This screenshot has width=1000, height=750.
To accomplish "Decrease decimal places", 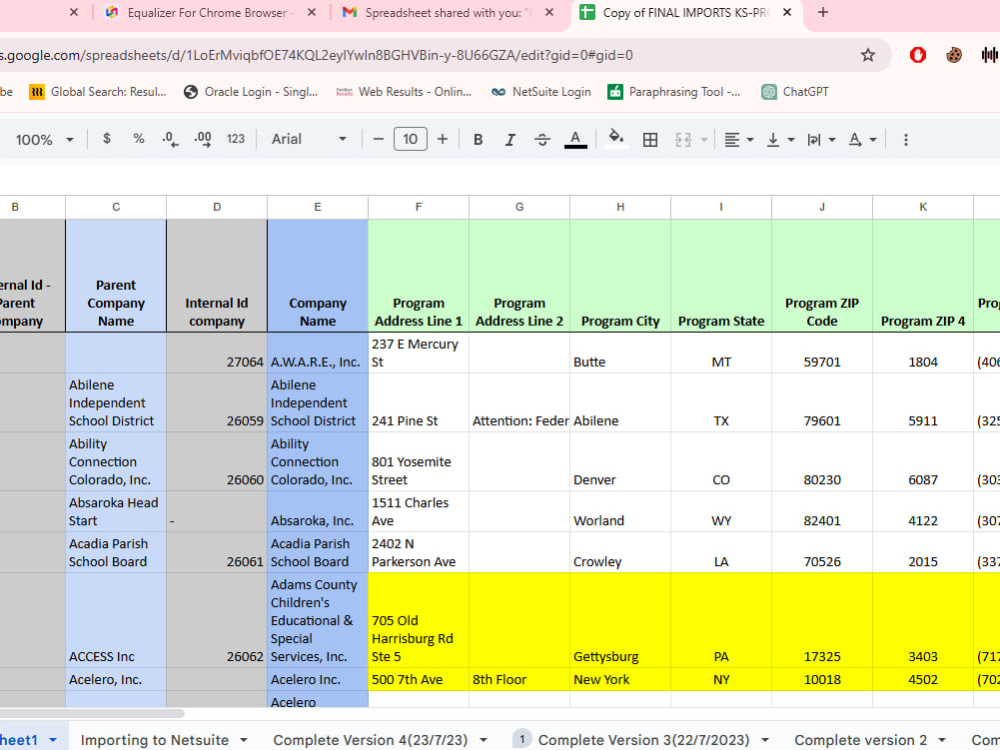I will pyautogui.click(x=170, y=139).
